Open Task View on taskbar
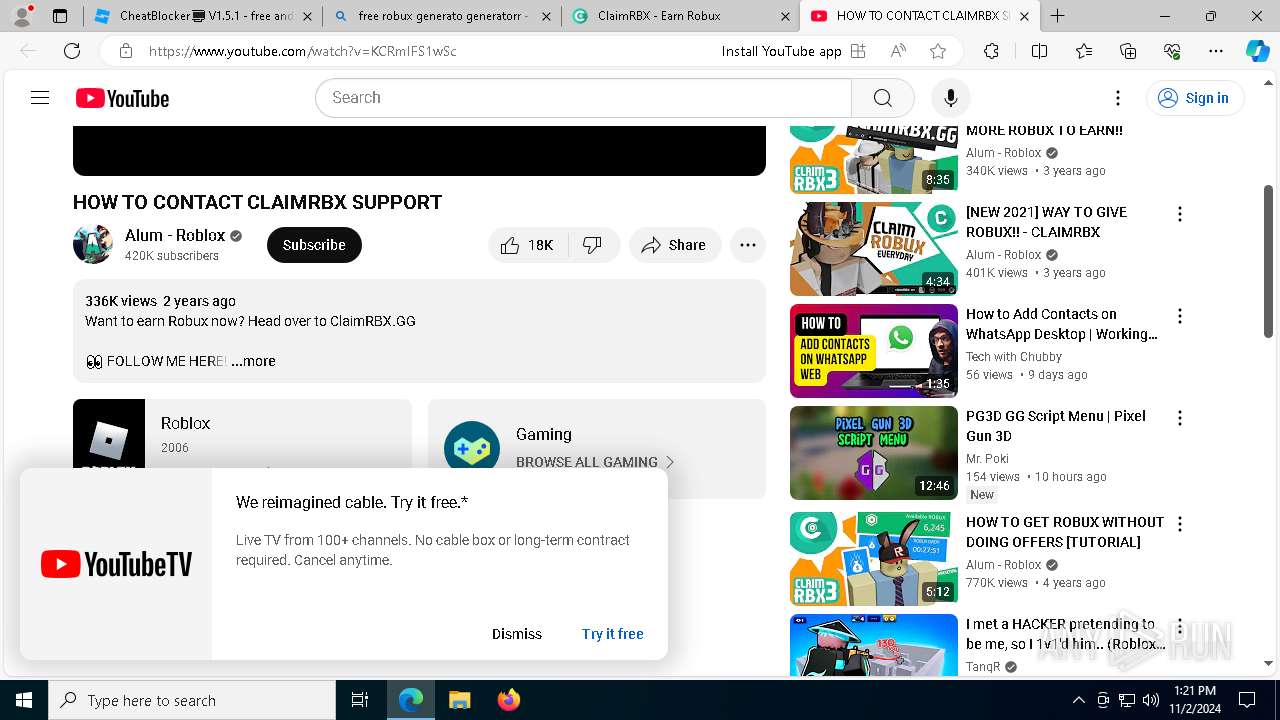The height and width of the screenshot is (720, 1280). 360,700
